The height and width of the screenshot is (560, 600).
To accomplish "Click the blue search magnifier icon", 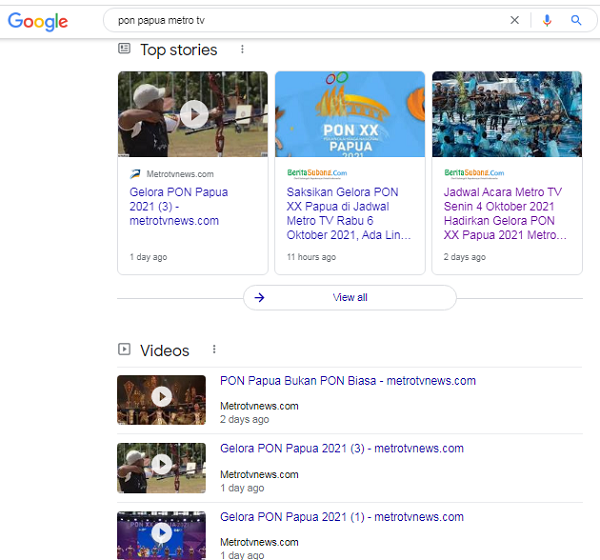I will (576, 20).
